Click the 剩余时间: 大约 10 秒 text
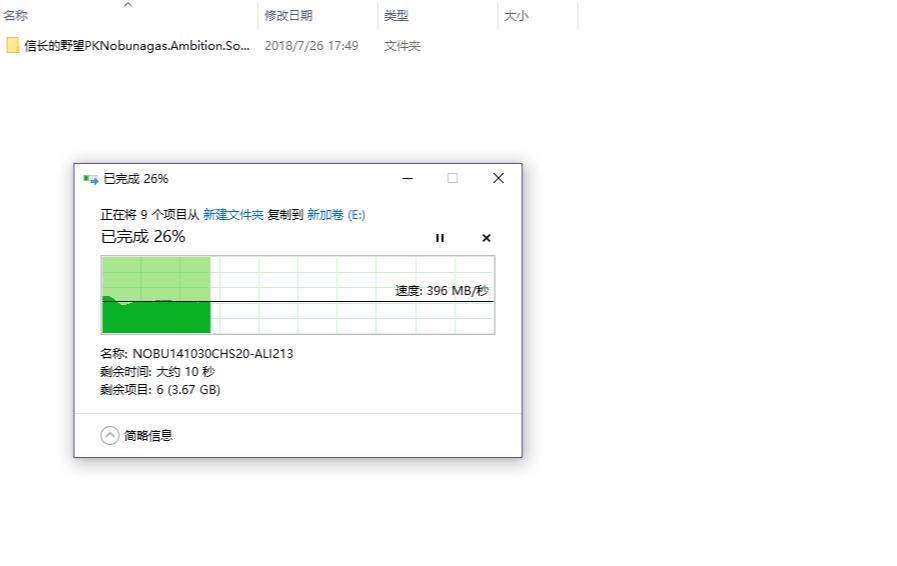The height and width of the screenshot is (566, 897). click(157, 371)
